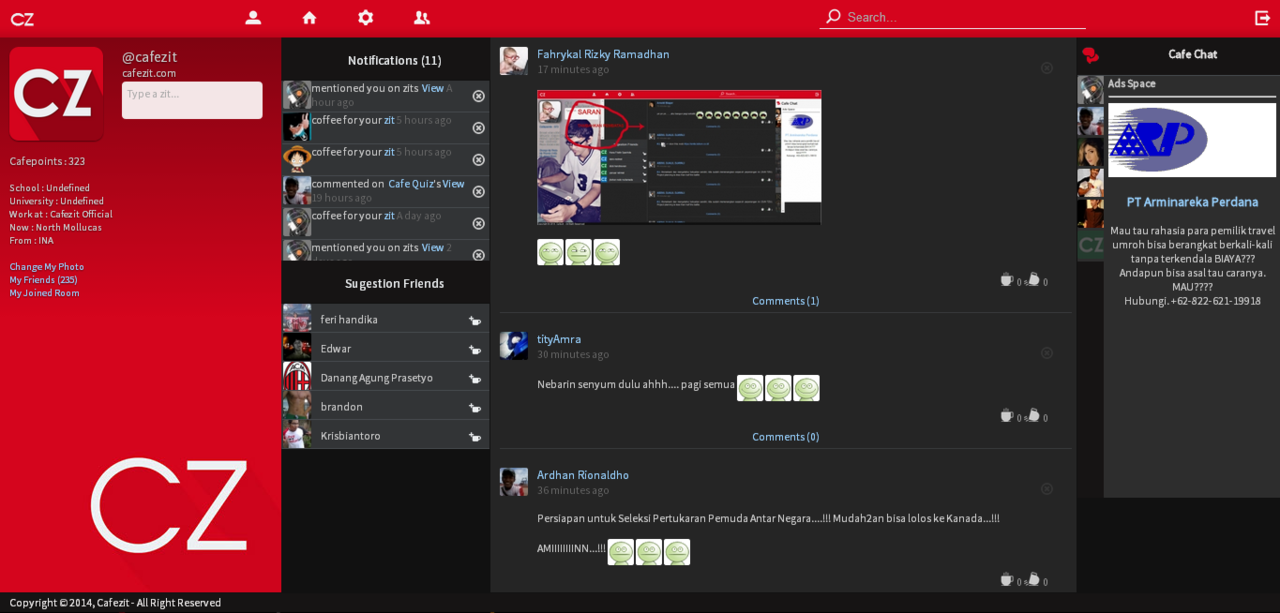Click the '@cafezit' username
The width and height of the screenshot is (1280, 613).
(150, 57)
